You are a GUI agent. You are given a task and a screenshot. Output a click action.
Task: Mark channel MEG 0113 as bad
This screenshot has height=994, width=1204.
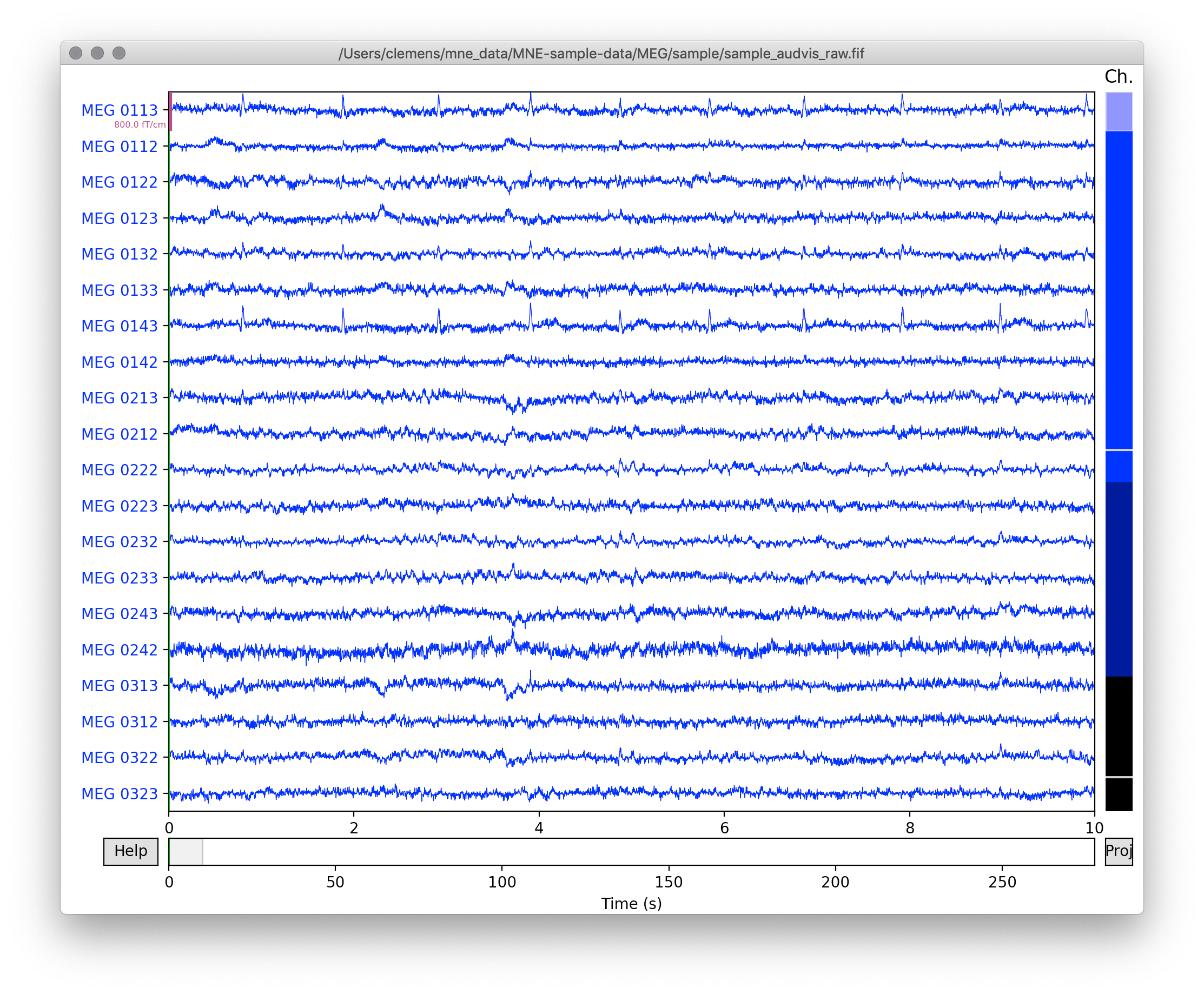(119, 110)
